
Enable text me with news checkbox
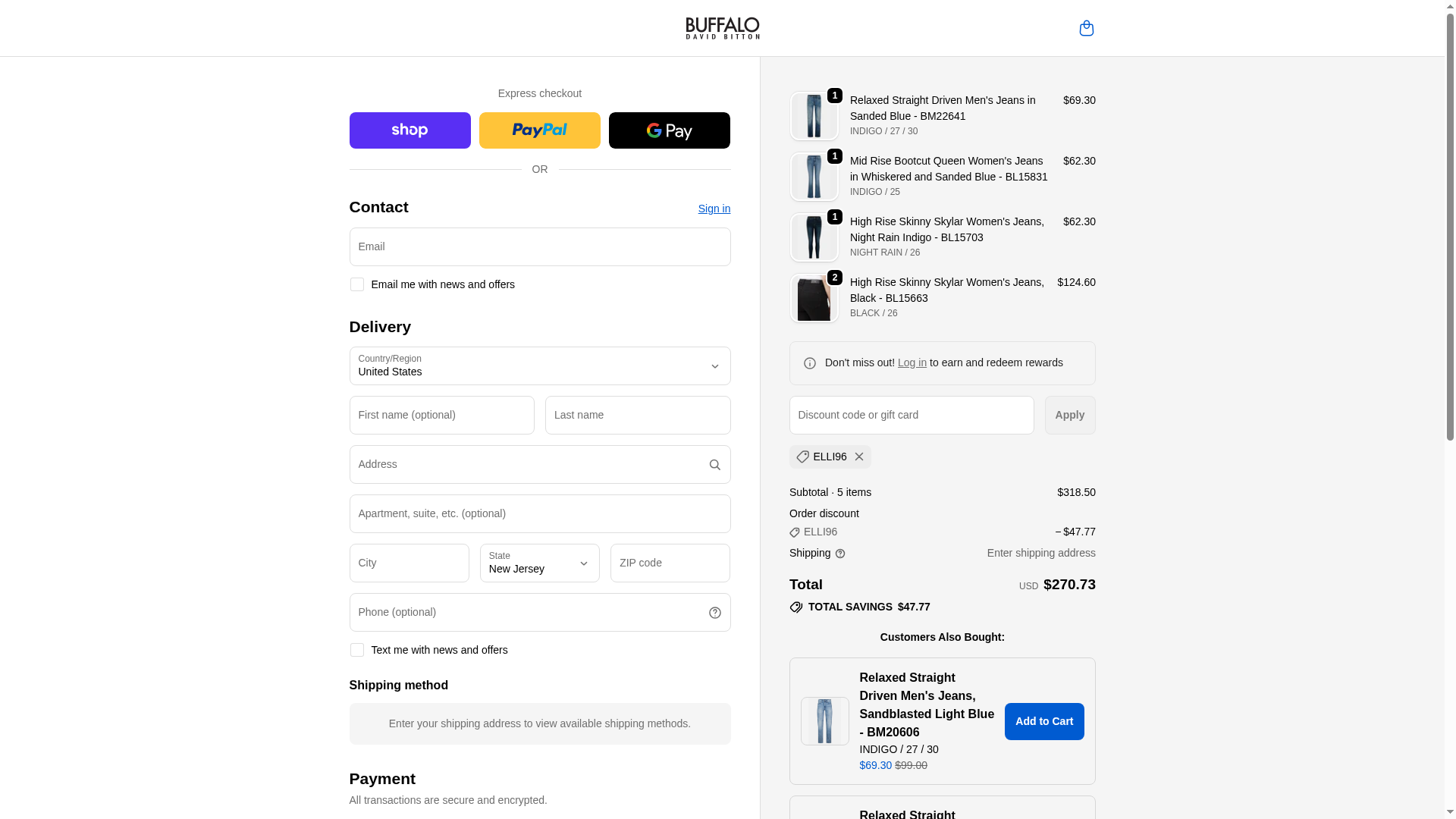point(356,650)
